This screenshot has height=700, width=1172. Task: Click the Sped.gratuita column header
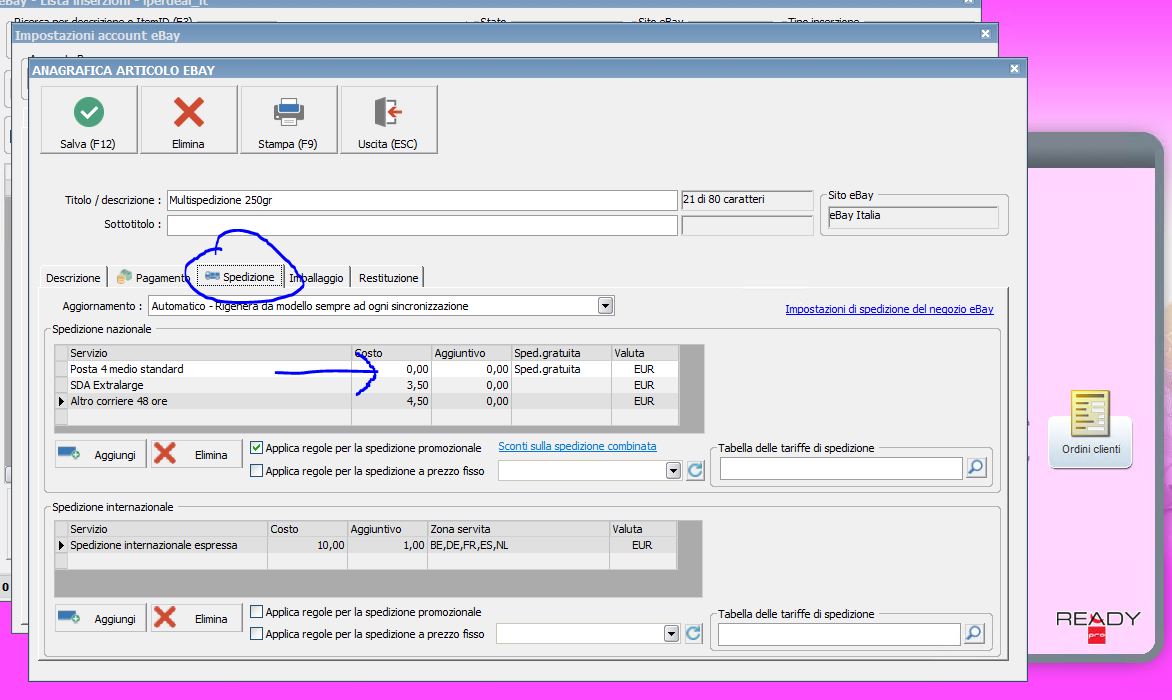pos(561,353)
